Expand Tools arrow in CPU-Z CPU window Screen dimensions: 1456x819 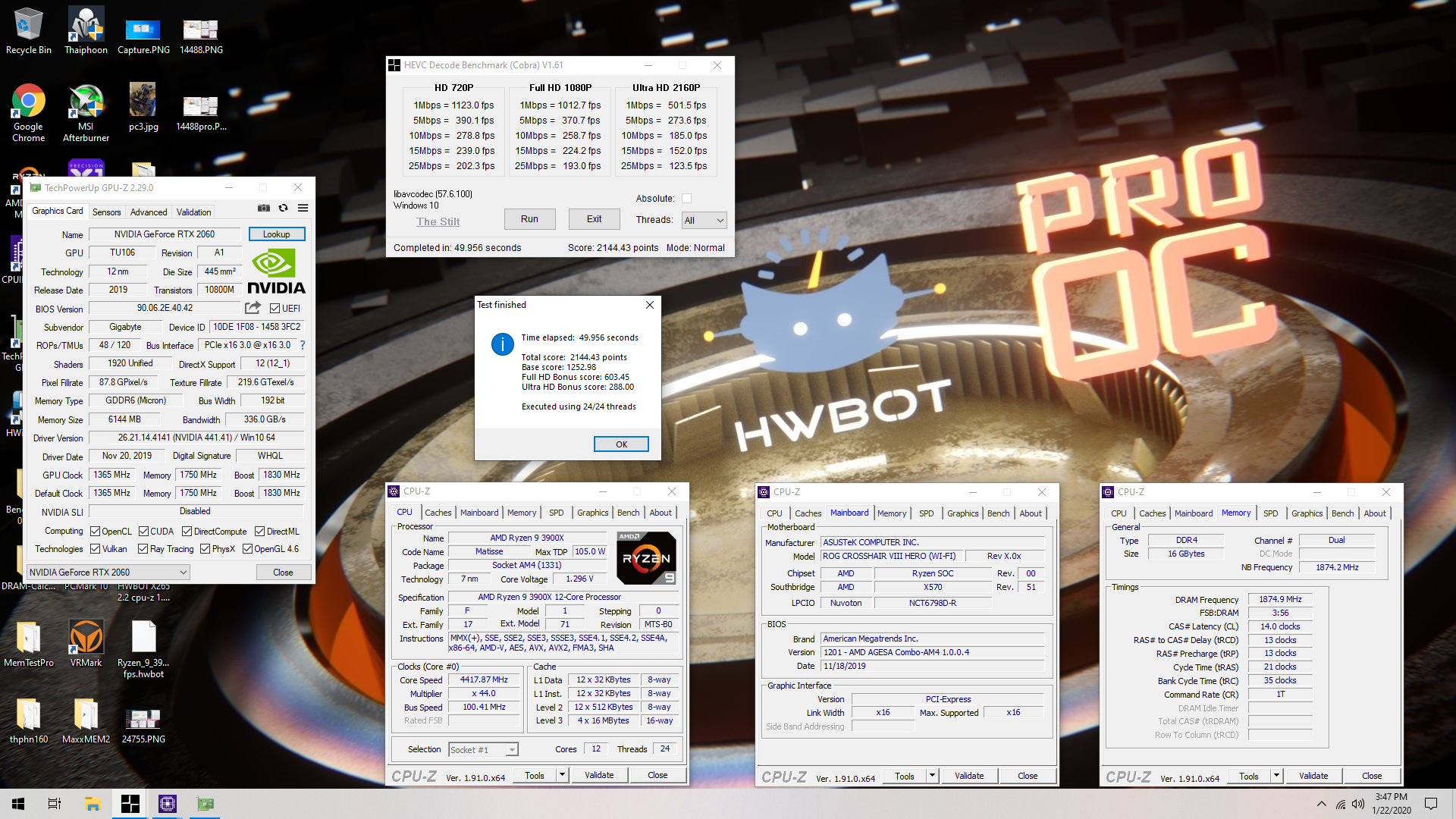pyautogui.click(x=562, y=775)
